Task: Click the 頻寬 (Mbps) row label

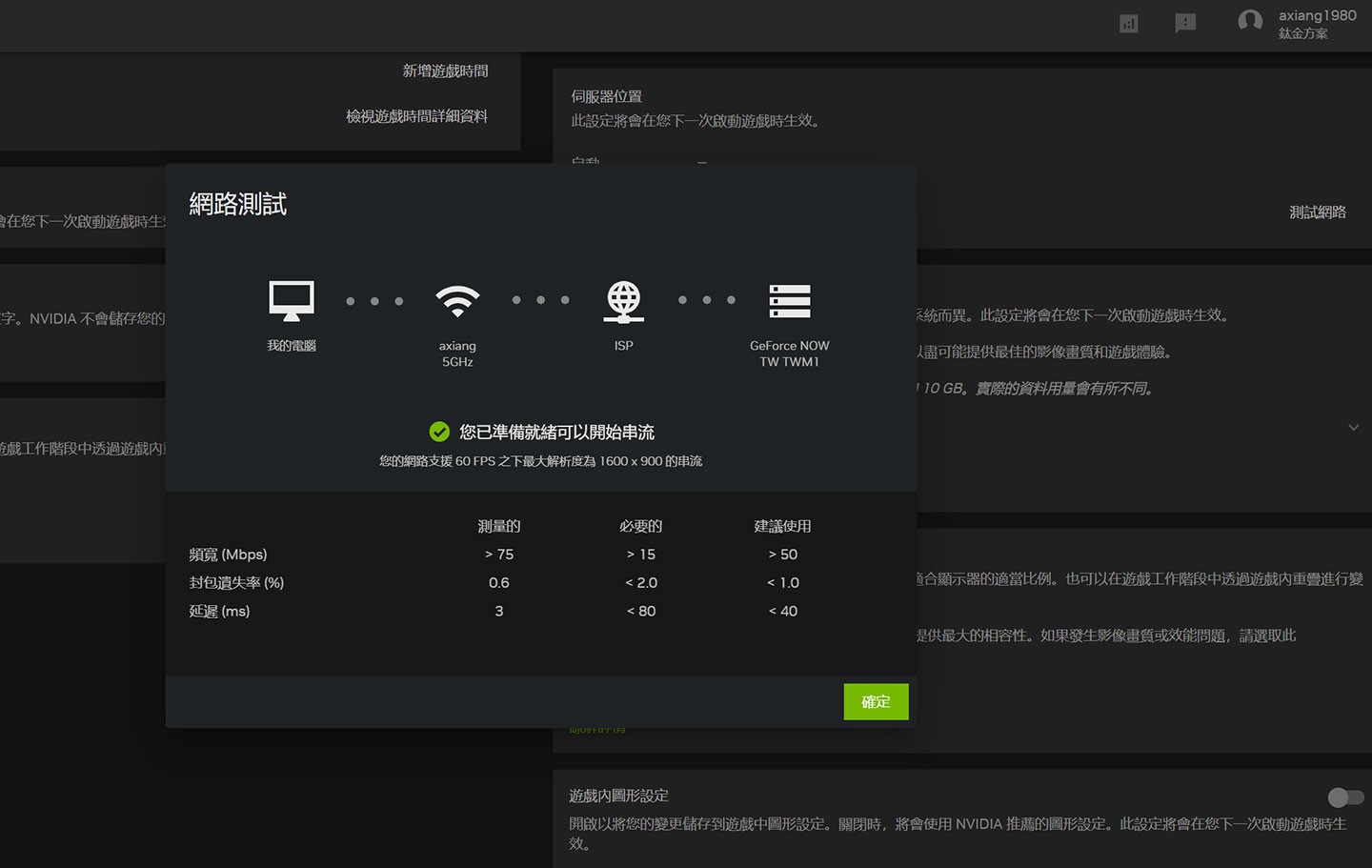Action: (228, 555)
